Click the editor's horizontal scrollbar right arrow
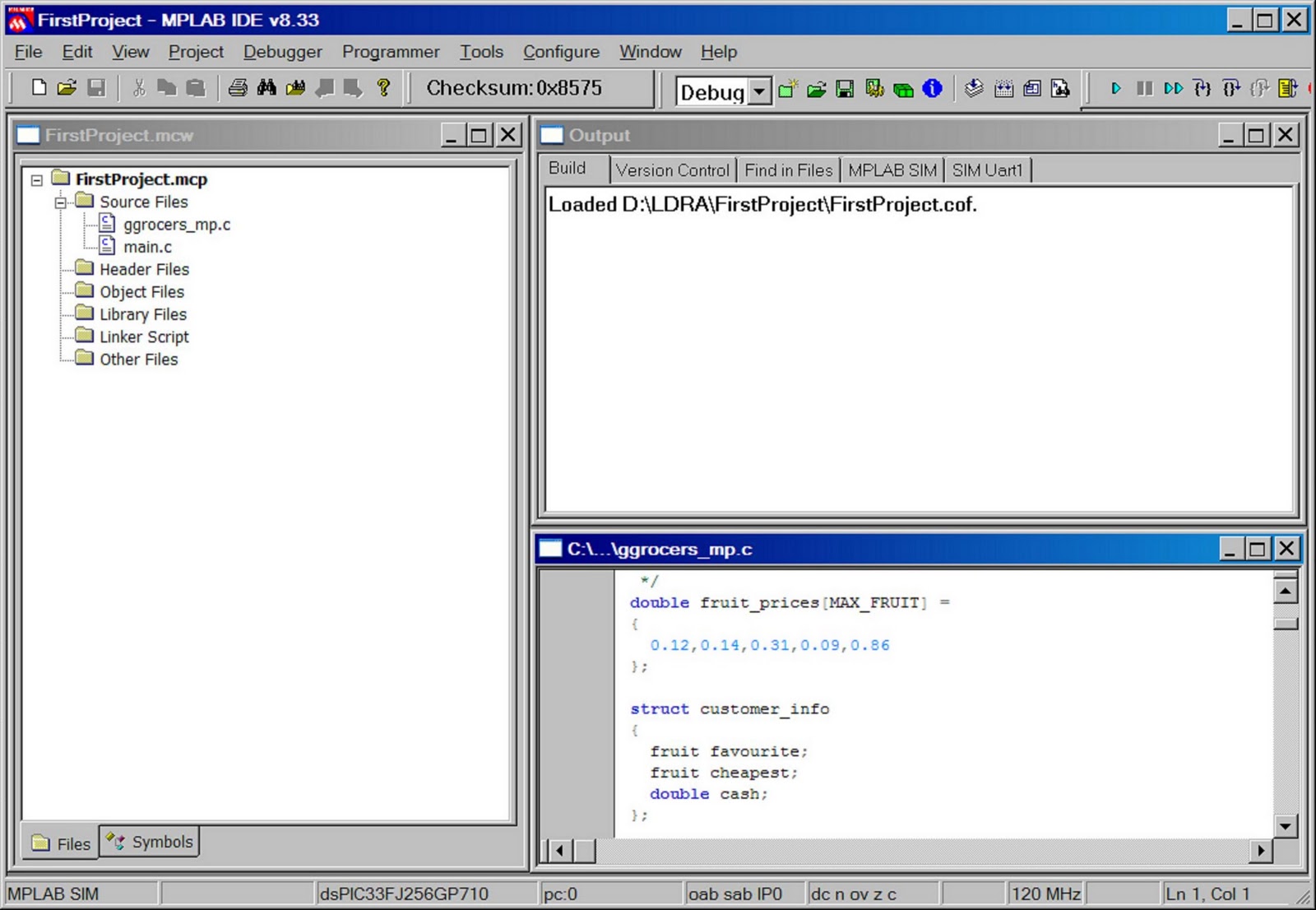1316x910 pixels. click(1263, 850)
